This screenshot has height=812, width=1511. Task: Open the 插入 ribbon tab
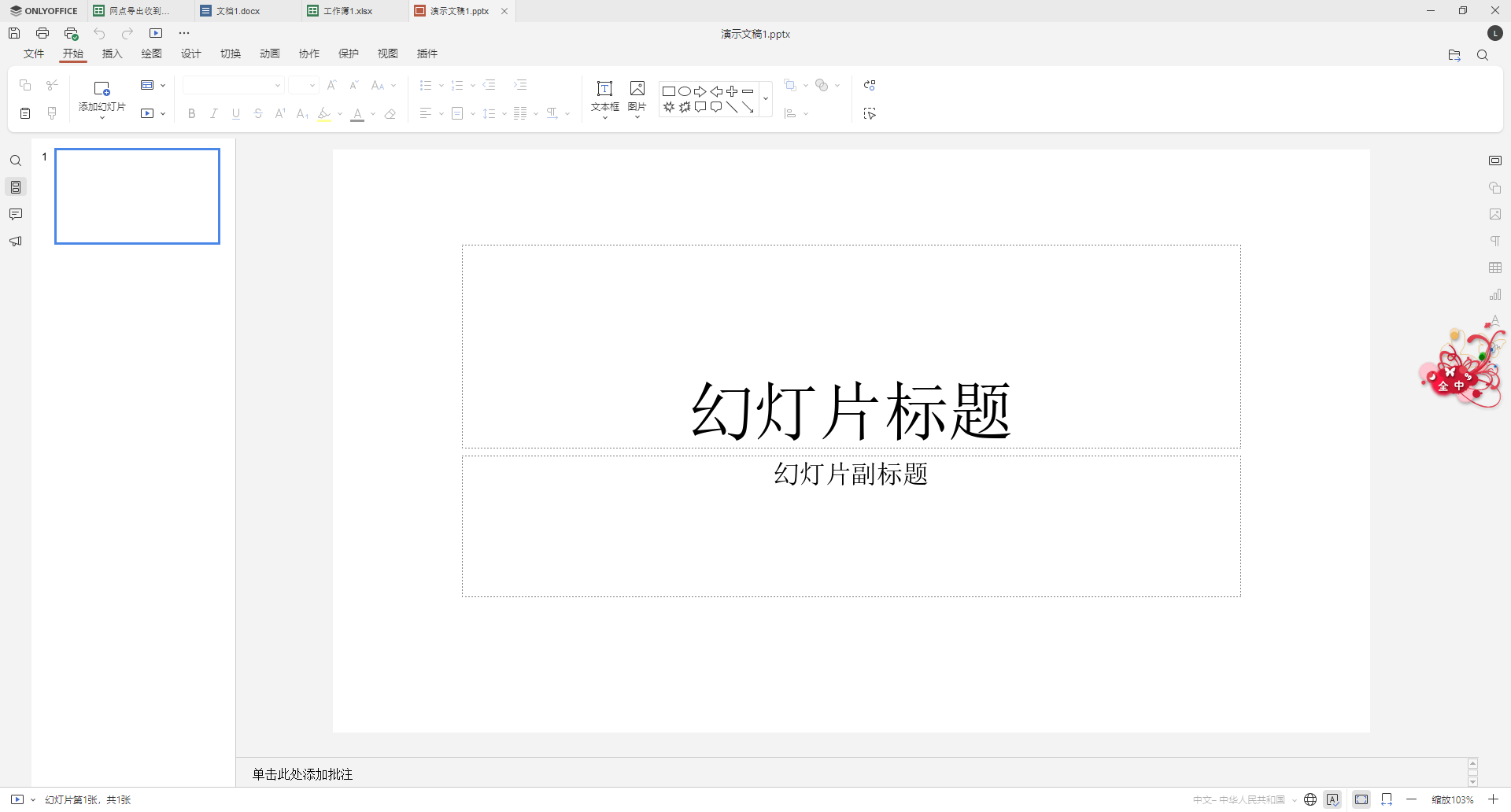113,54
